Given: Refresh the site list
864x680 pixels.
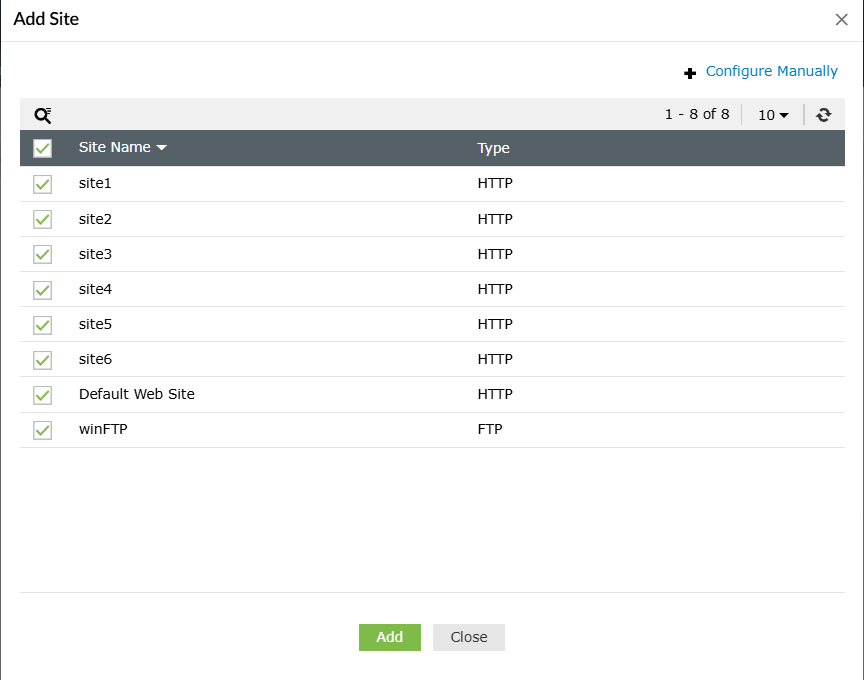Looking at the screenshot, I should point(823,114).
